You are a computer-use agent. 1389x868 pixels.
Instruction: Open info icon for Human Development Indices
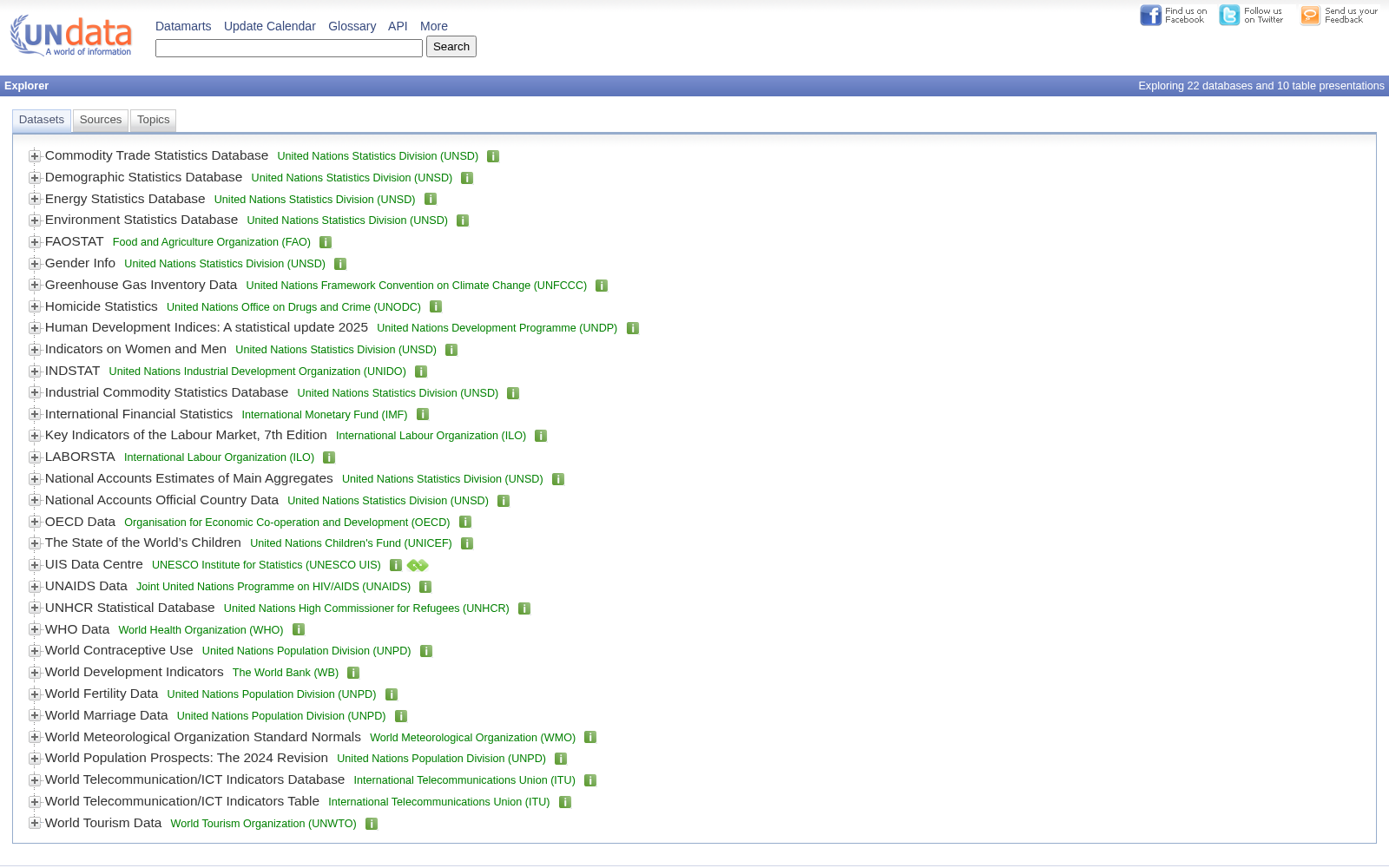click(x=633, y=328)
